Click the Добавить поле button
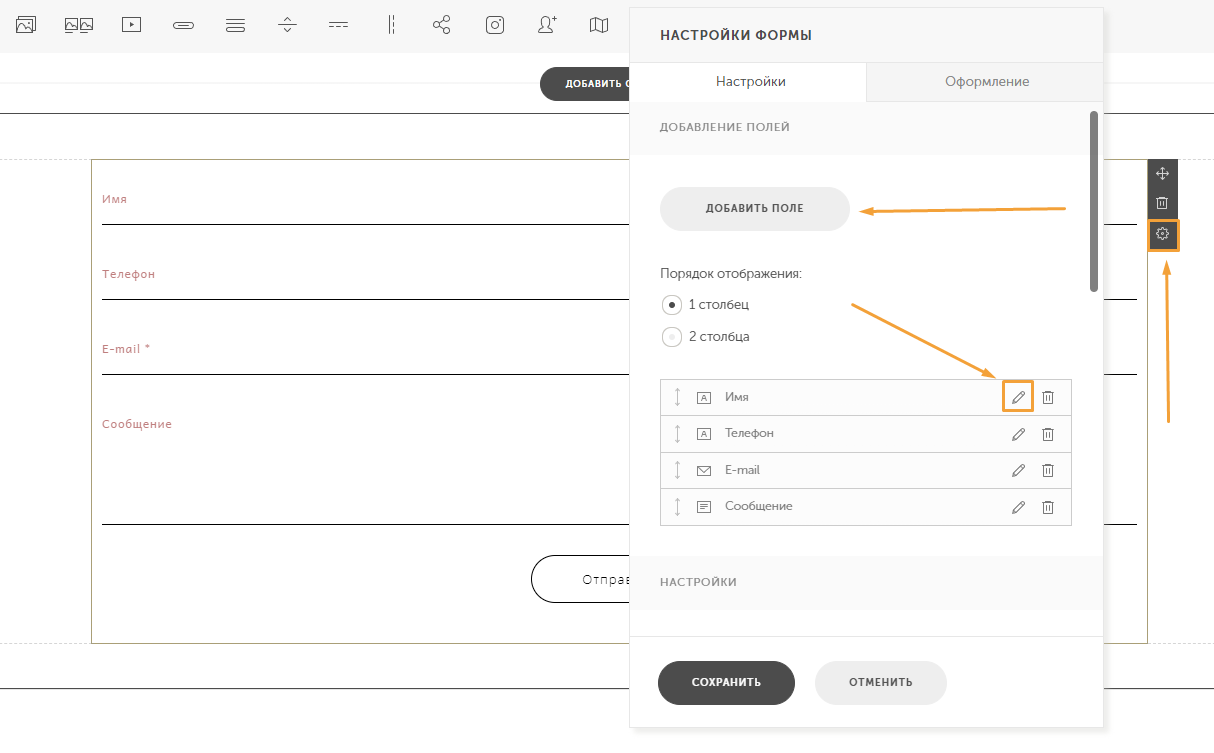The height and width of the screenshot is (753, 1214). (755, 209)
